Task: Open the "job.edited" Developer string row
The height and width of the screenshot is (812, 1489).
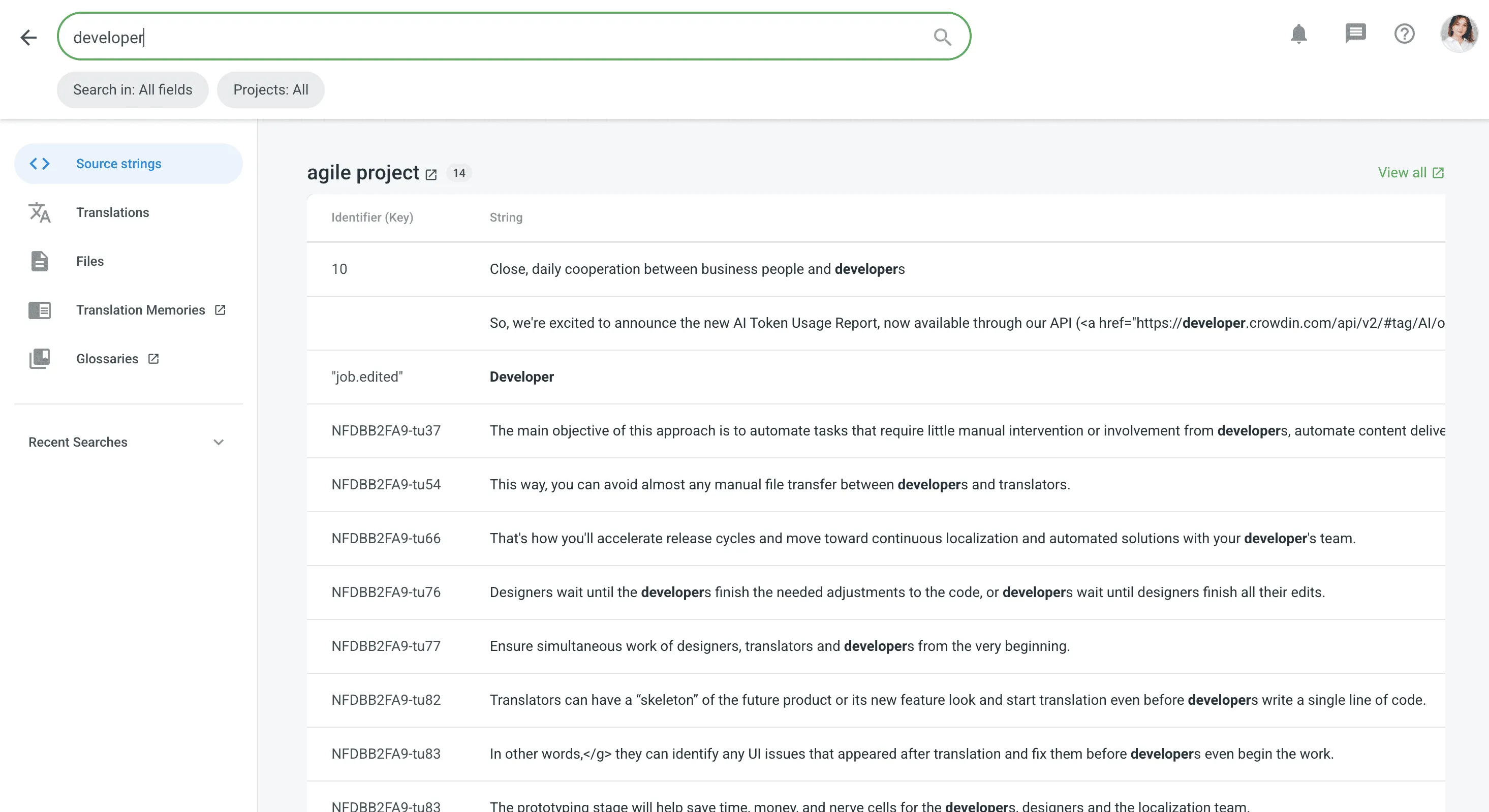Action: point(521,378)
